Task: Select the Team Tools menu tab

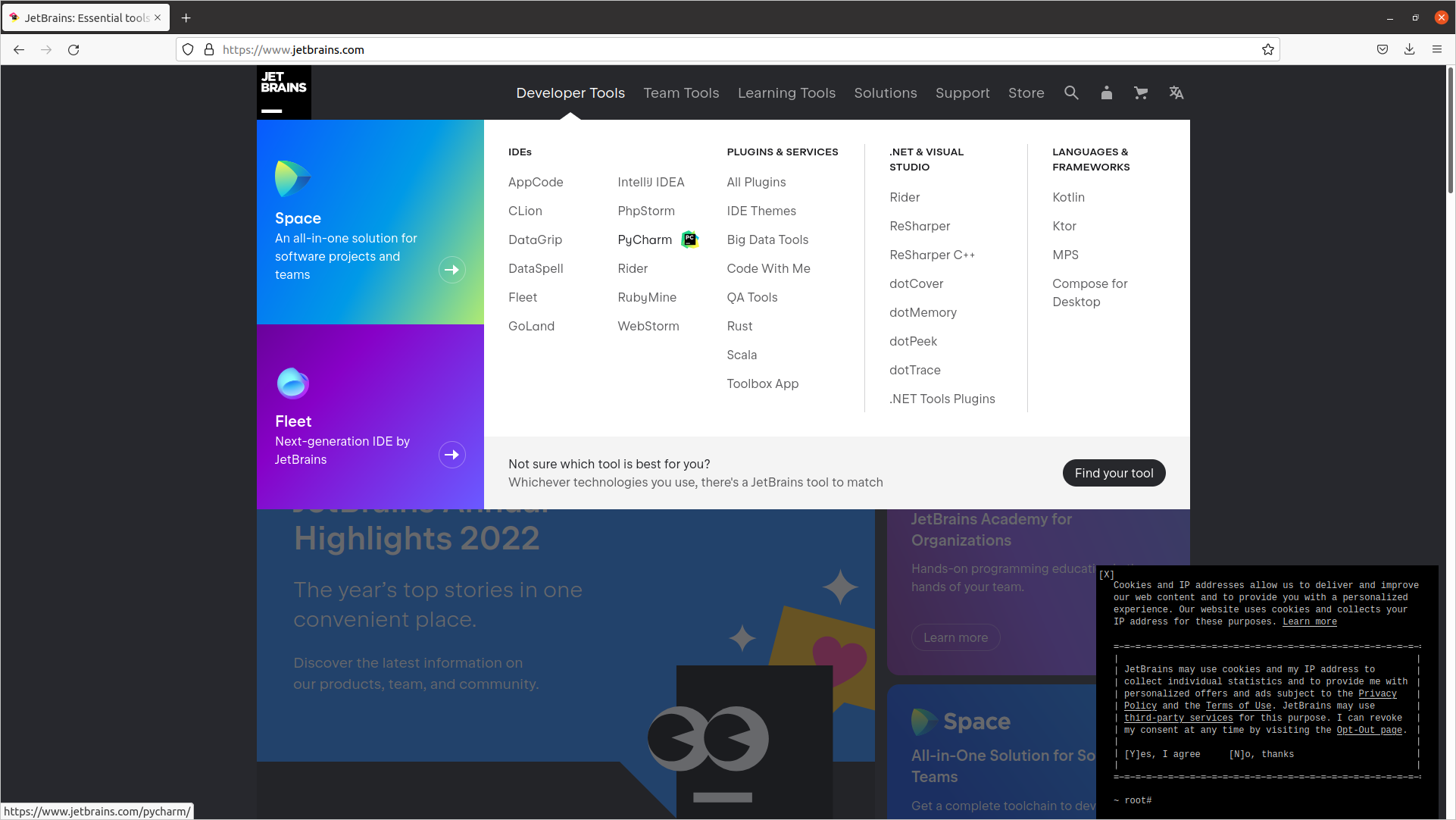Action: pyautogui.click(x=681, y=92)
